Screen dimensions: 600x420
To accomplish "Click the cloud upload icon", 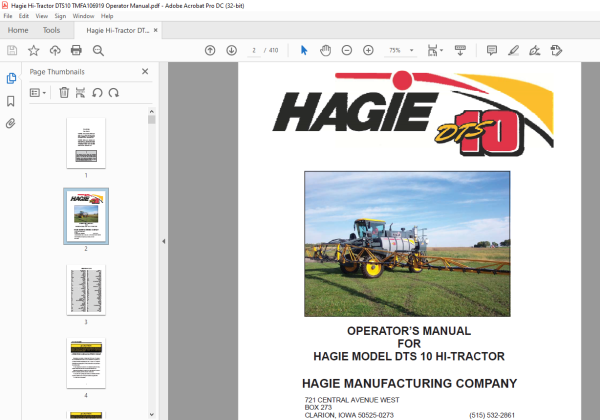I will (55, 50).
